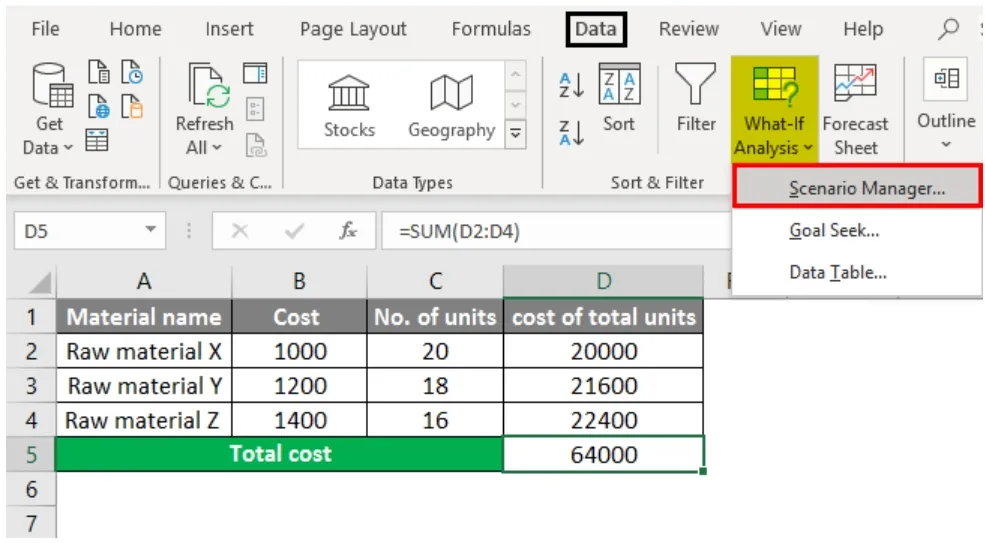
Task: Click in the formula bar showing =SUM(D2:D4)
Action: [557, 231]
